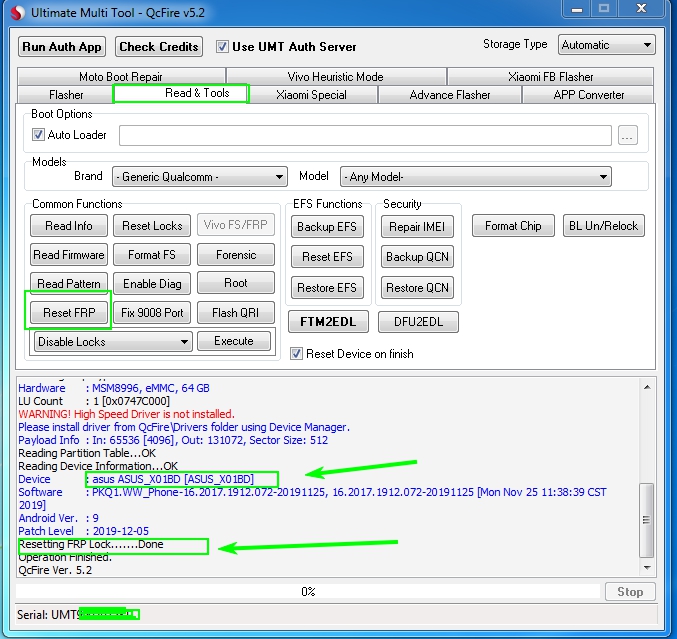The width and height of the screenshot is (677, 639).
Task: Toggle Reset Device on finish checkbox
Action: 296,354
